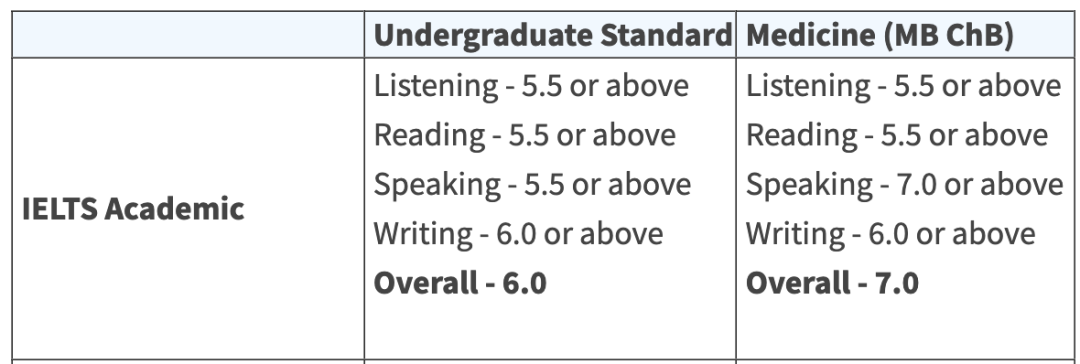This screenshot has width=1080, height=364.
Task: Click Undergraduate Listening - 5.5 or above
Action: 531,86
